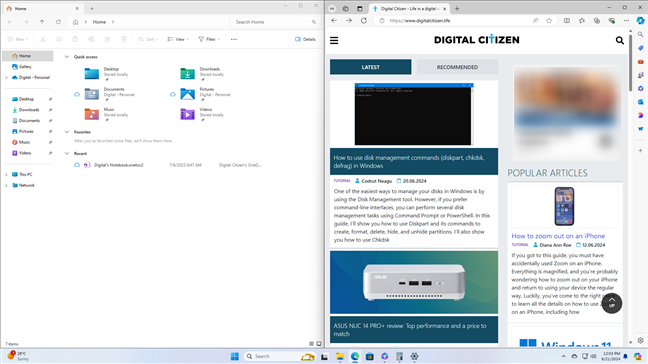Open How to zoom out on an iPhone
Screen dimensions: 648x364
coord(558,236)
